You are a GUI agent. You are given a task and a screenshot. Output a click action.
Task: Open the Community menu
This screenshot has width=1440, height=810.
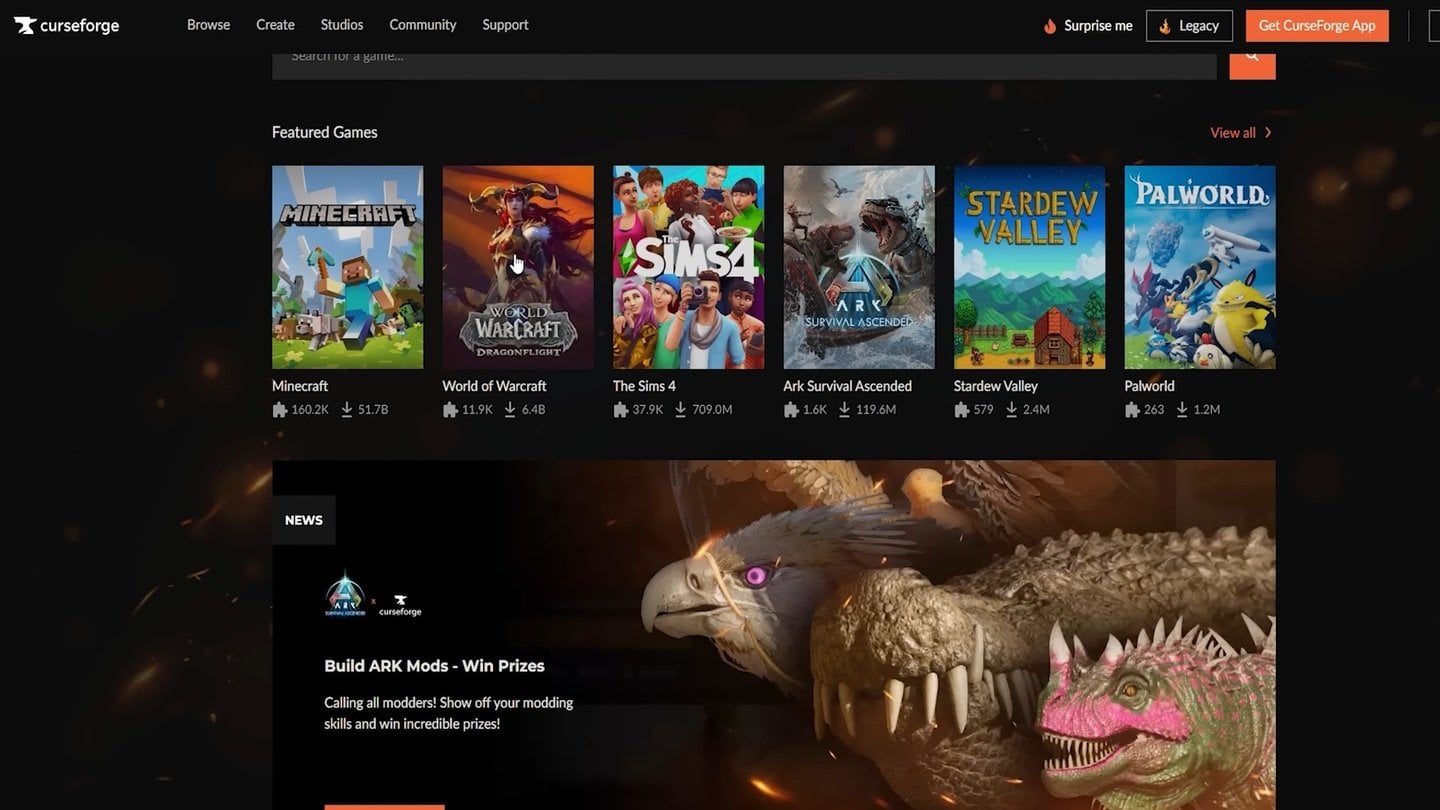pyautogui.click(x=422, y=25)
